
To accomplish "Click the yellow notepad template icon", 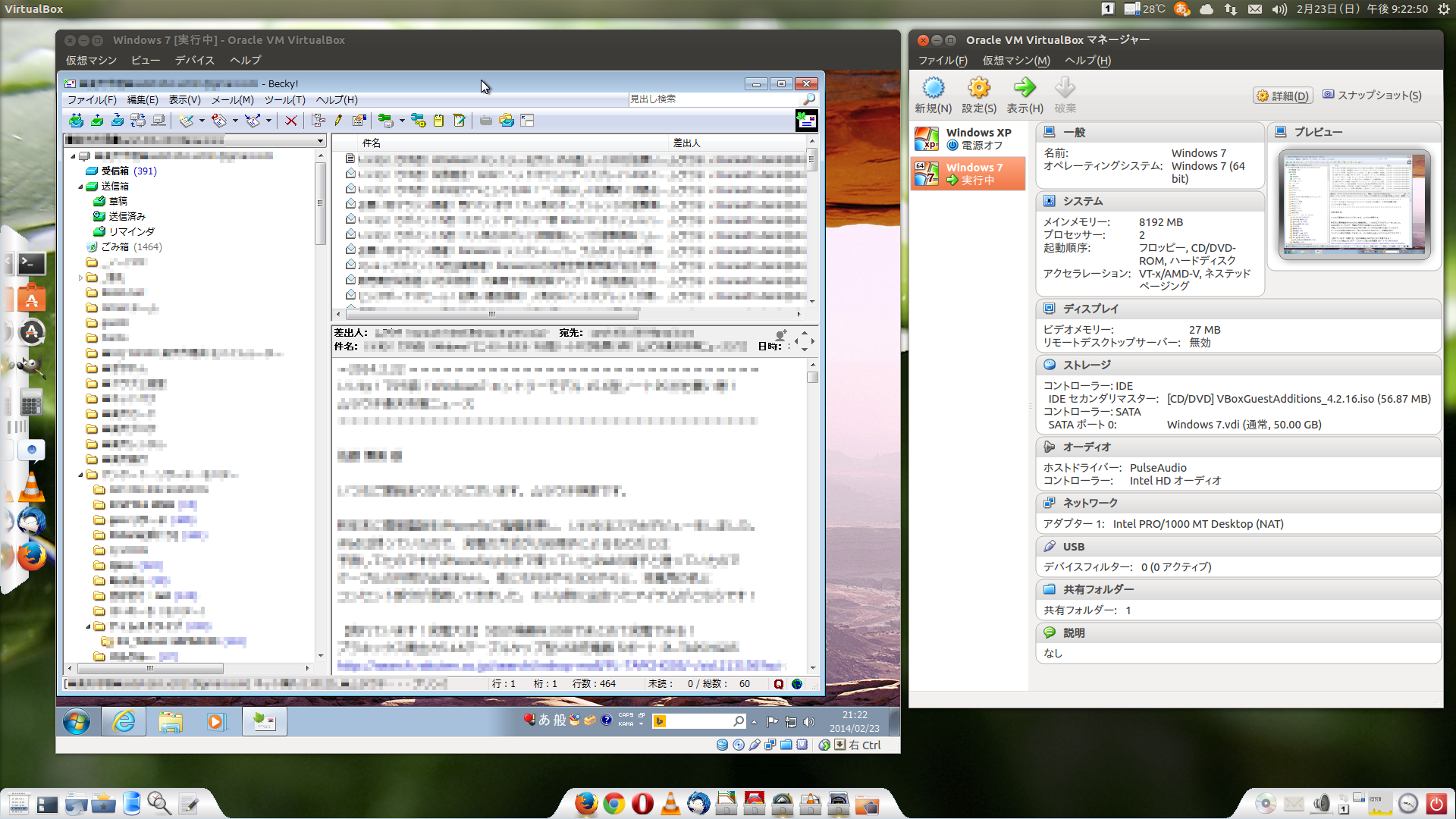I will [438, 121].
